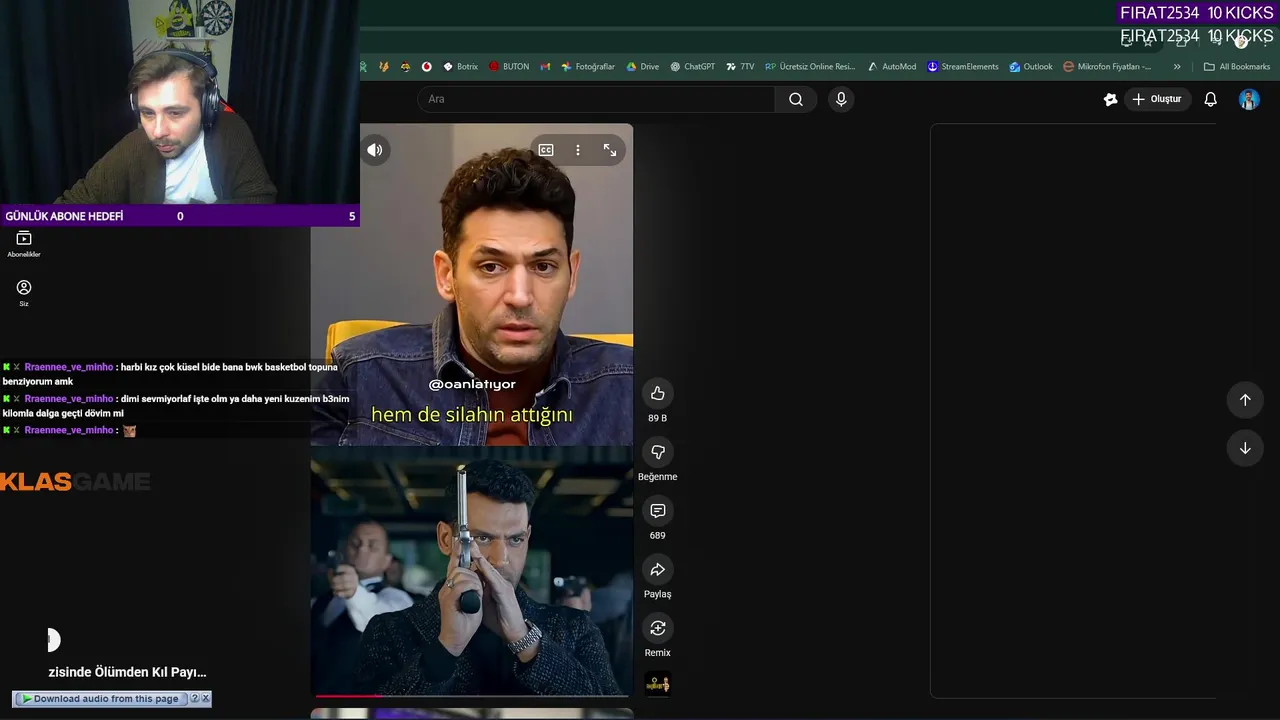
Task: Open the Gmail icon bookmark
Action: [545, 67]
